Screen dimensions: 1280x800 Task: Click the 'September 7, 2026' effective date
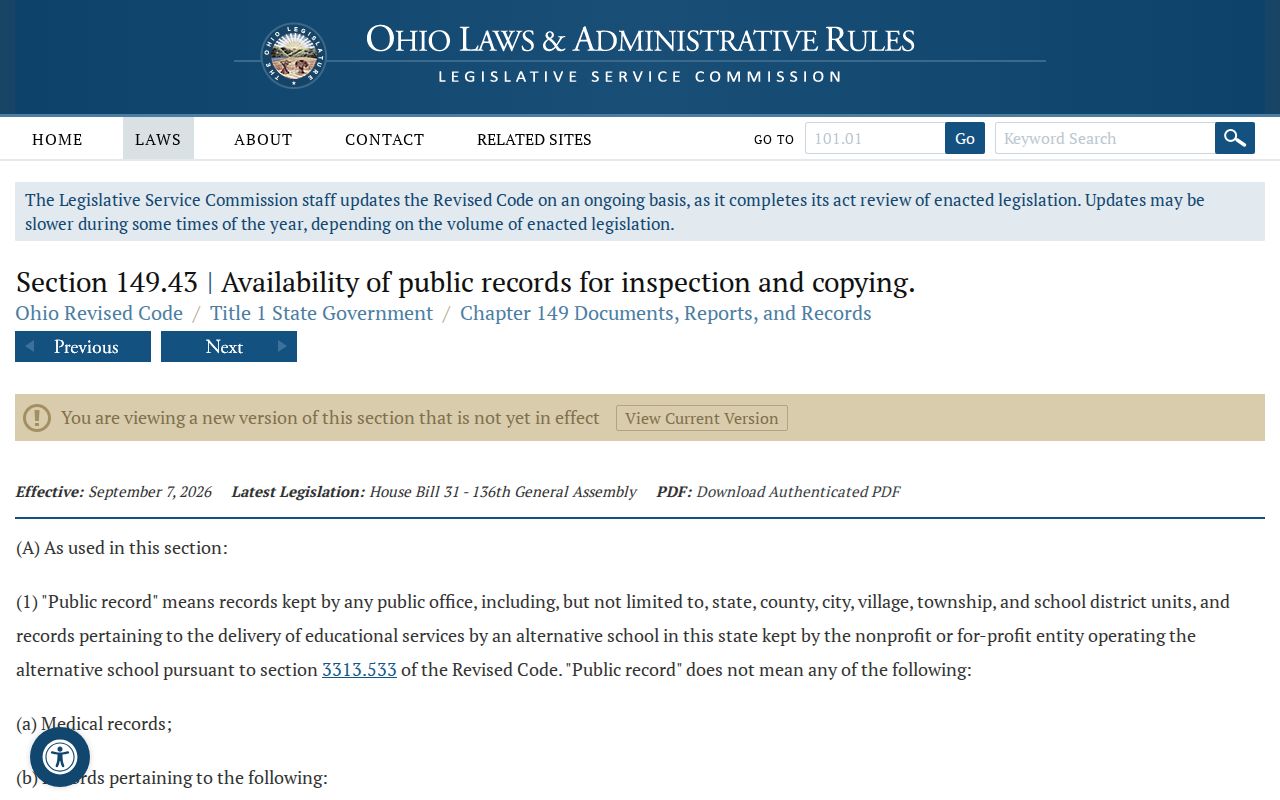point(150,492)
